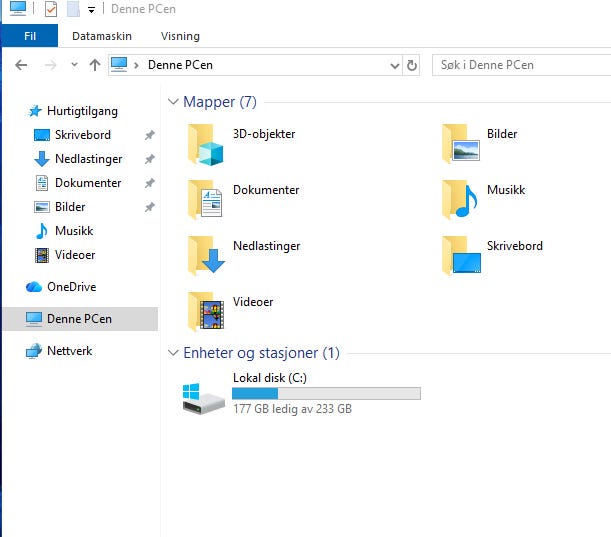Click the pin icon next to Bilder
The height and width of the screenshot is (537, 611).
coord(150,207)
